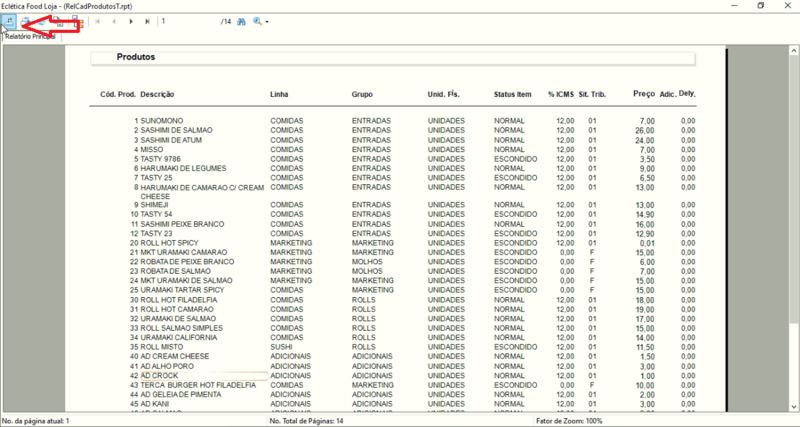The image size is (800, 427).
Task: Click the Produtos report title
Action: tap(136, 57)
